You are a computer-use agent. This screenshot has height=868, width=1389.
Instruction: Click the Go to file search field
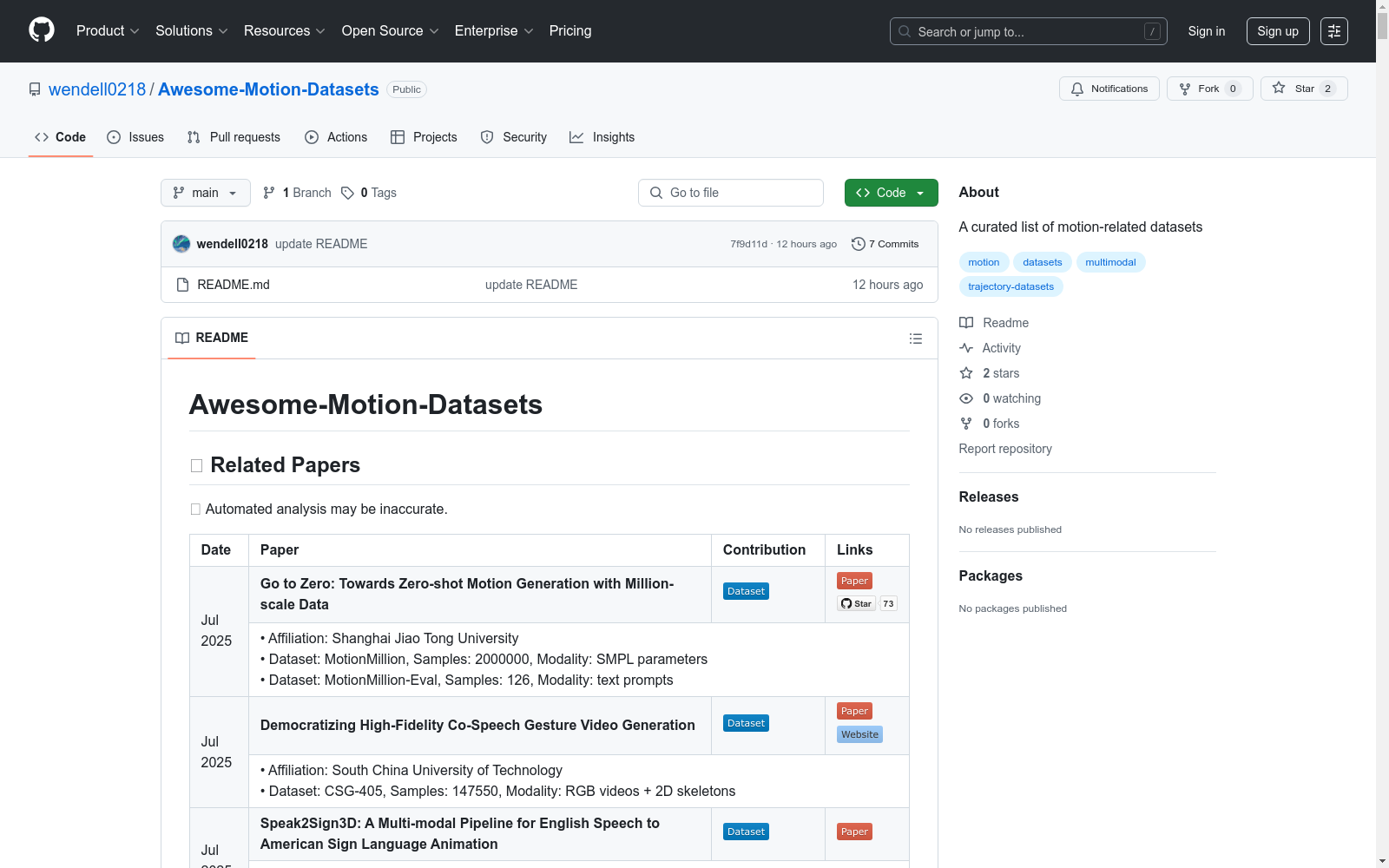[x=730, y=193]
